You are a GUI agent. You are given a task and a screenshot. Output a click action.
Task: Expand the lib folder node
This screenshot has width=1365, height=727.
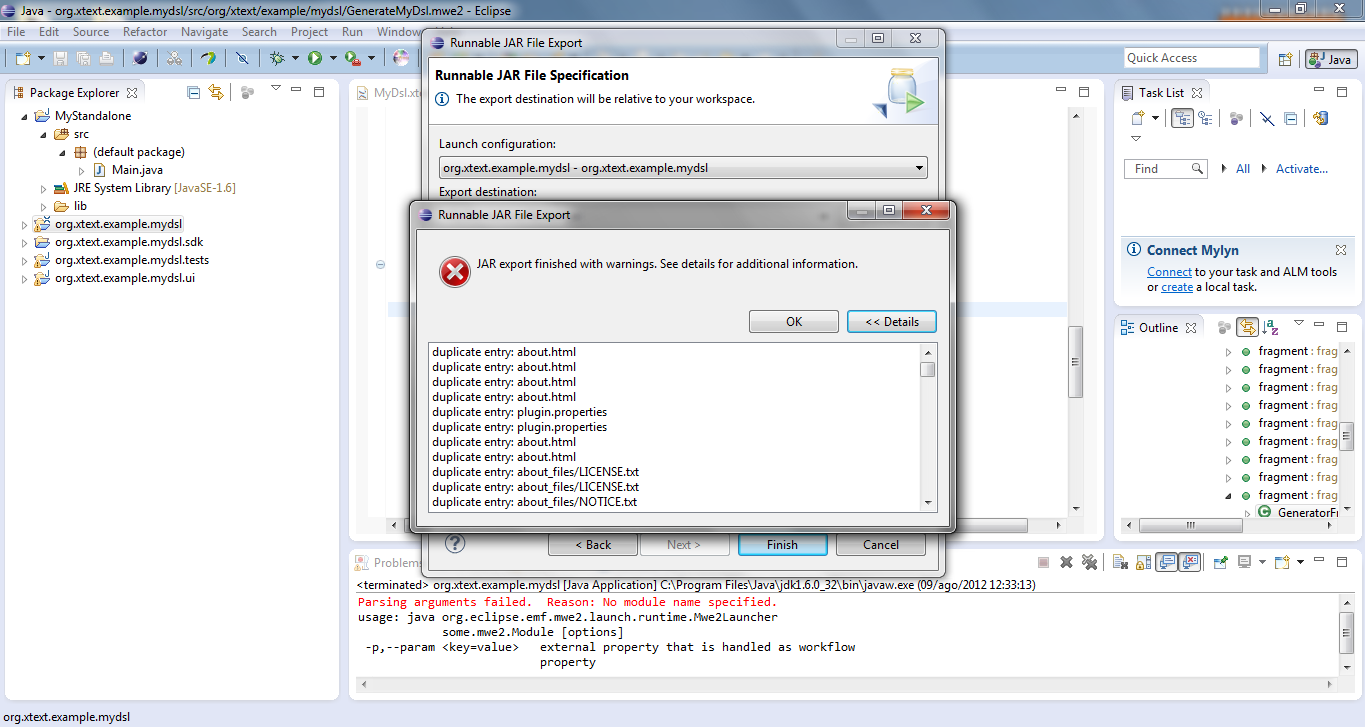[43, 206]
